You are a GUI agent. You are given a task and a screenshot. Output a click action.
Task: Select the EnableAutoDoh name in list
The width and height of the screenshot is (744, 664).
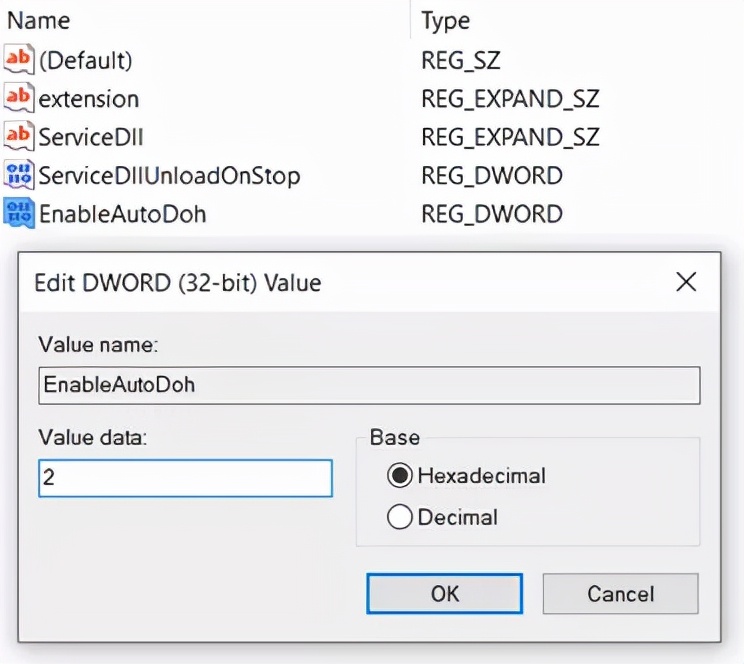pos(122,213)
